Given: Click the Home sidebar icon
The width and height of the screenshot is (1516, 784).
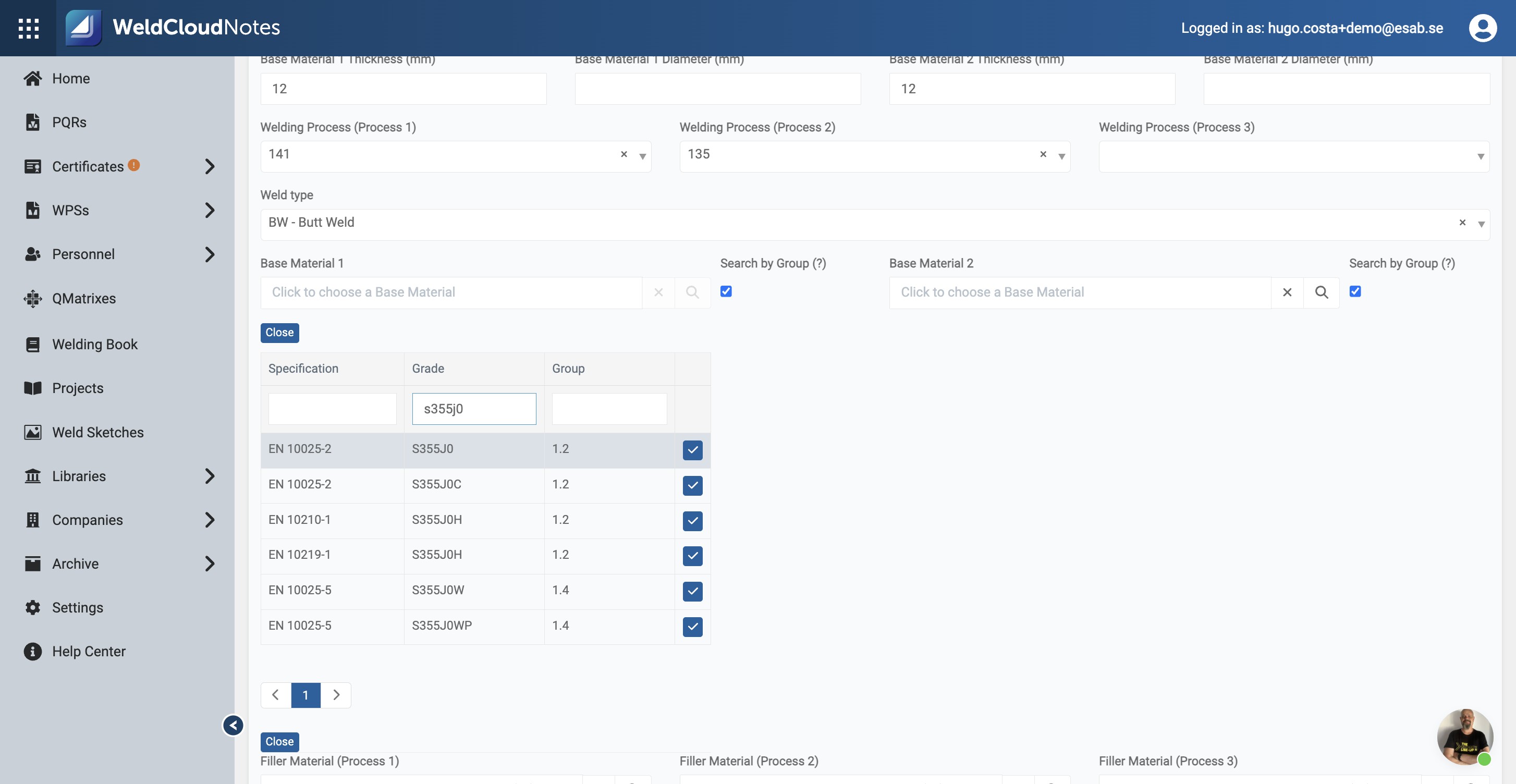Looking at the screenshot, I should pyautogui.click(x=33, y=78).
